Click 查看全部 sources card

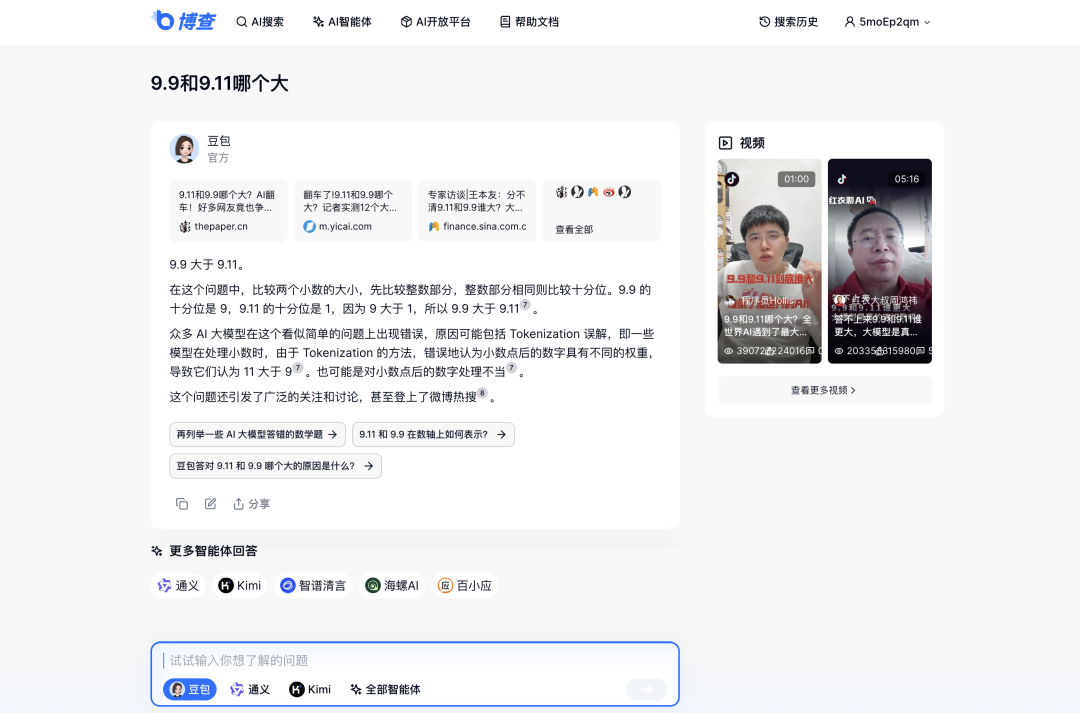tap(601, 210)
